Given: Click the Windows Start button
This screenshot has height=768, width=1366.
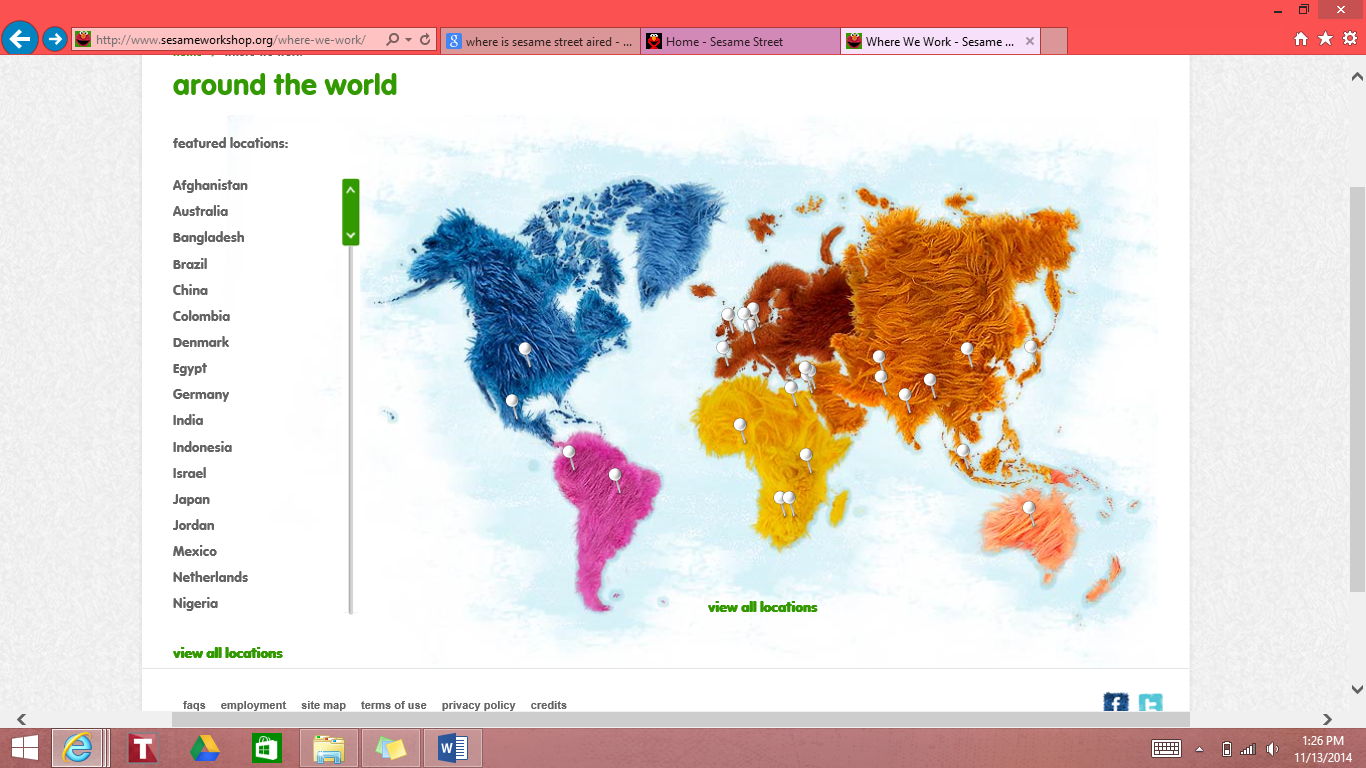Looking at the screenshot, I should 25,748.
